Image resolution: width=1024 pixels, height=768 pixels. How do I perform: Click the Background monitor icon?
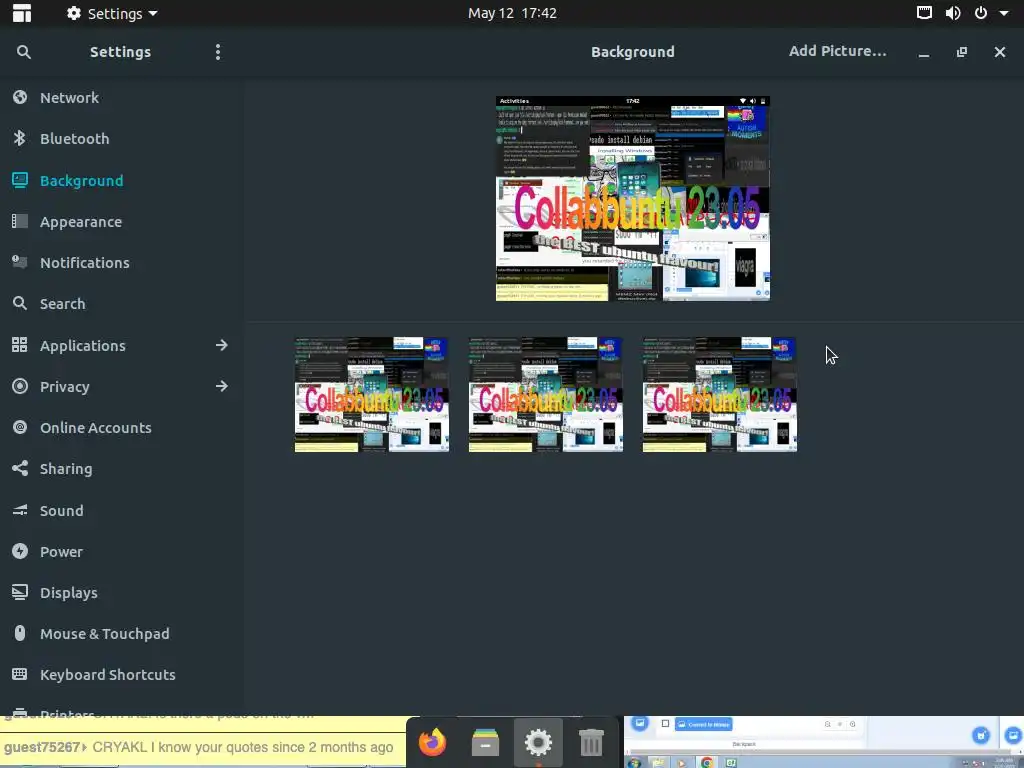(20, 180)
